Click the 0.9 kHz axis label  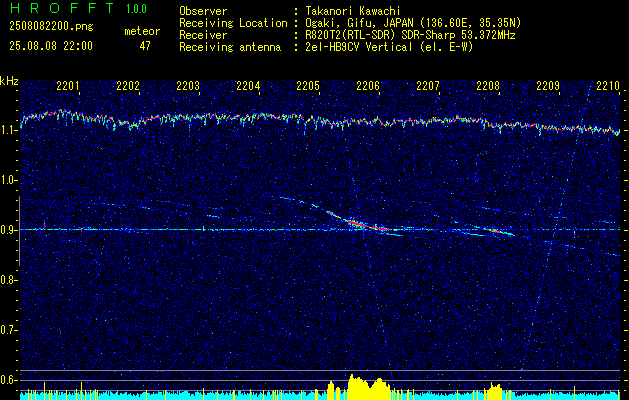point(8,230)
